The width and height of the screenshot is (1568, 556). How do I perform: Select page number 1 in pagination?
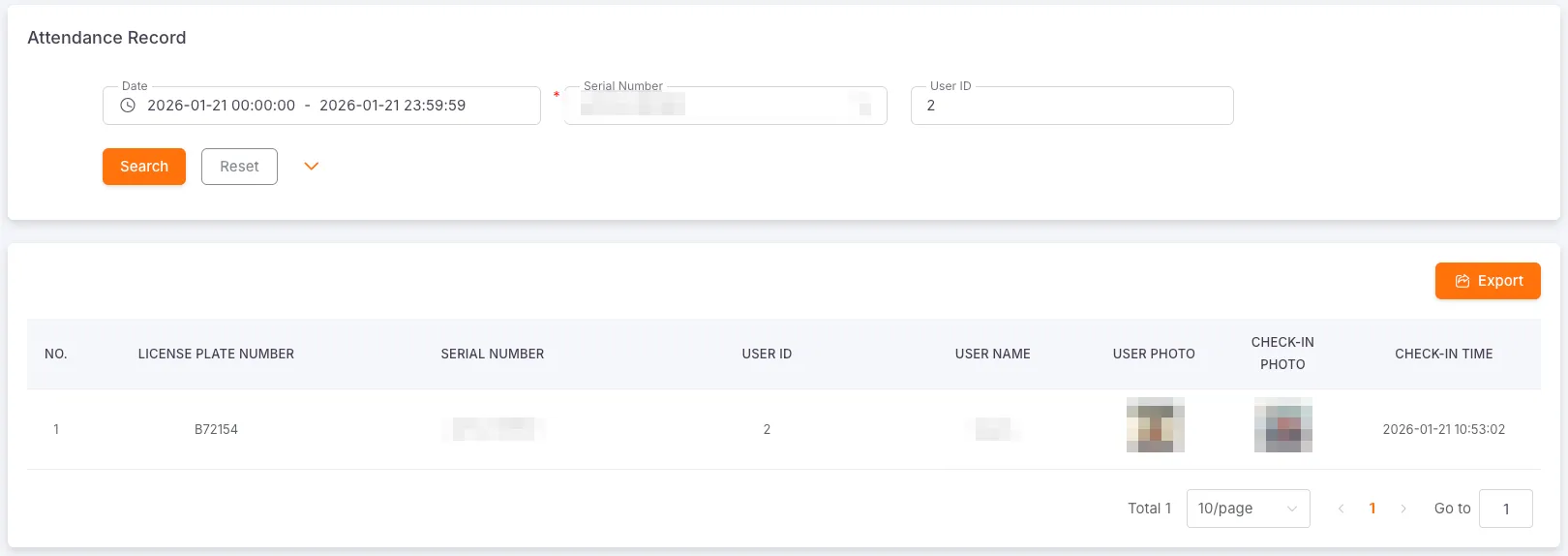tap(1372, 509)
